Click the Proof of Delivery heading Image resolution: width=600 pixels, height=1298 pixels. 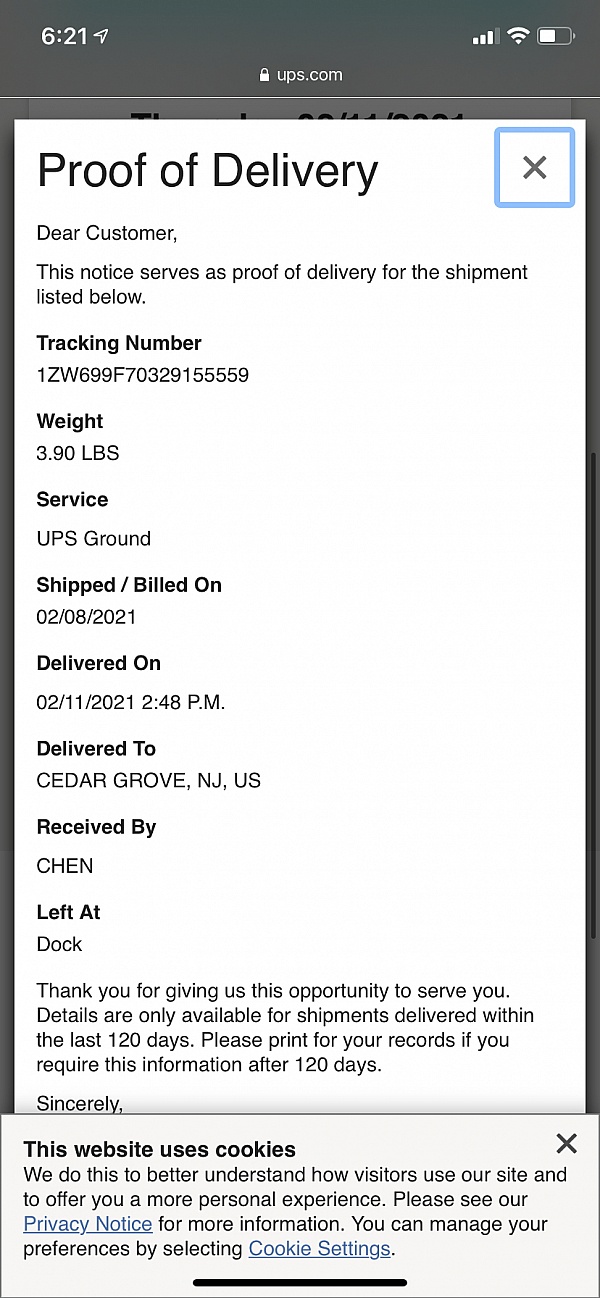(208, 171)
